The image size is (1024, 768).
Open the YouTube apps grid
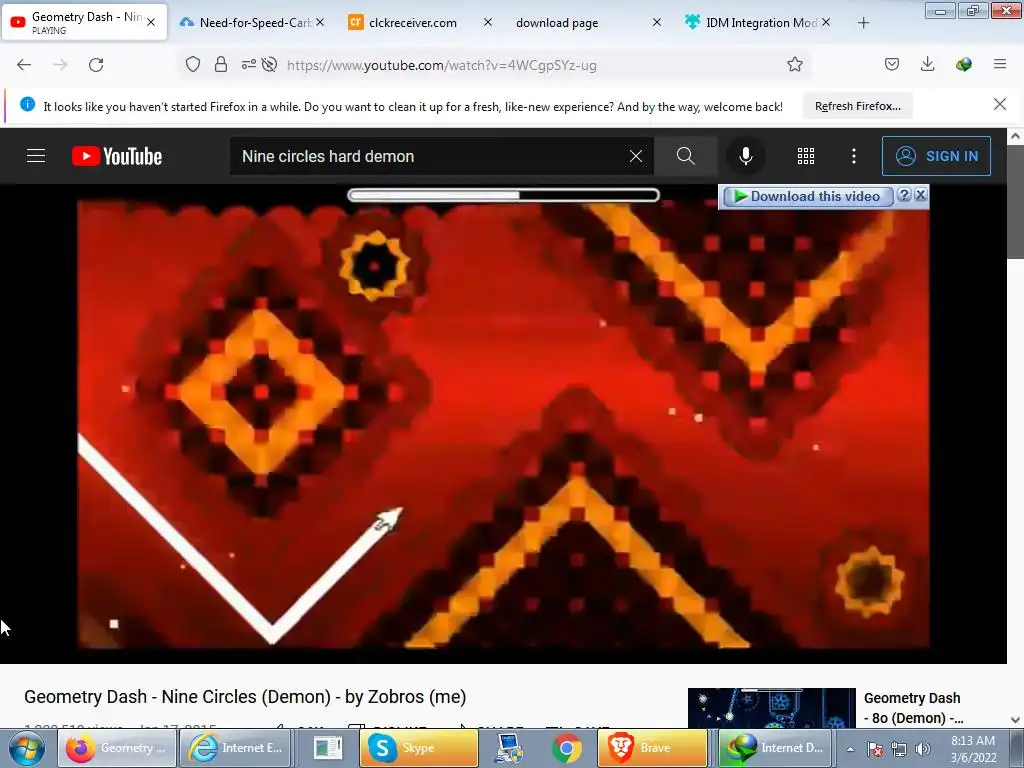pyautogui.click(x=806, y=156)
